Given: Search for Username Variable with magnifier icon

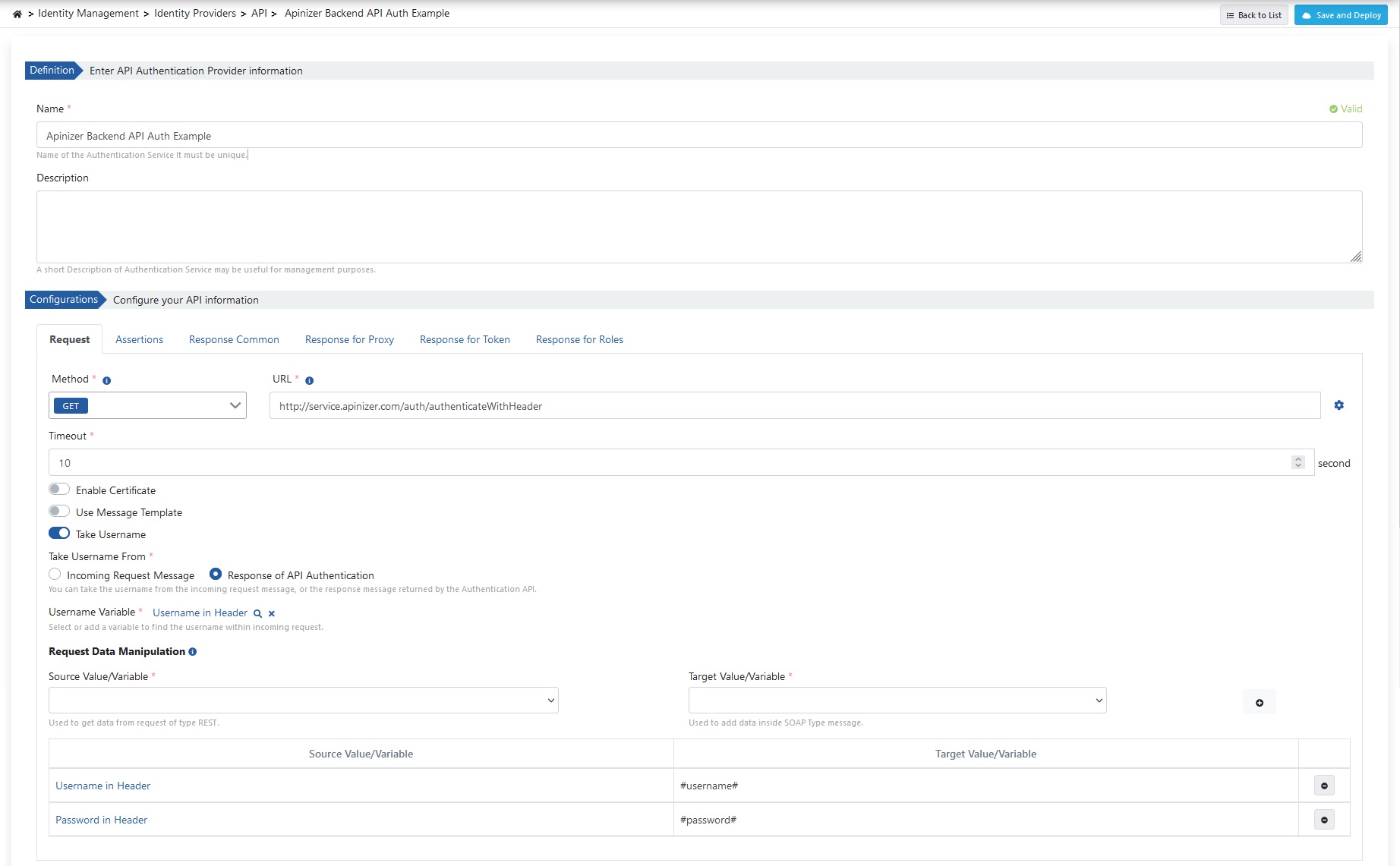Looking at the screenshot, I should click(257, 613).
